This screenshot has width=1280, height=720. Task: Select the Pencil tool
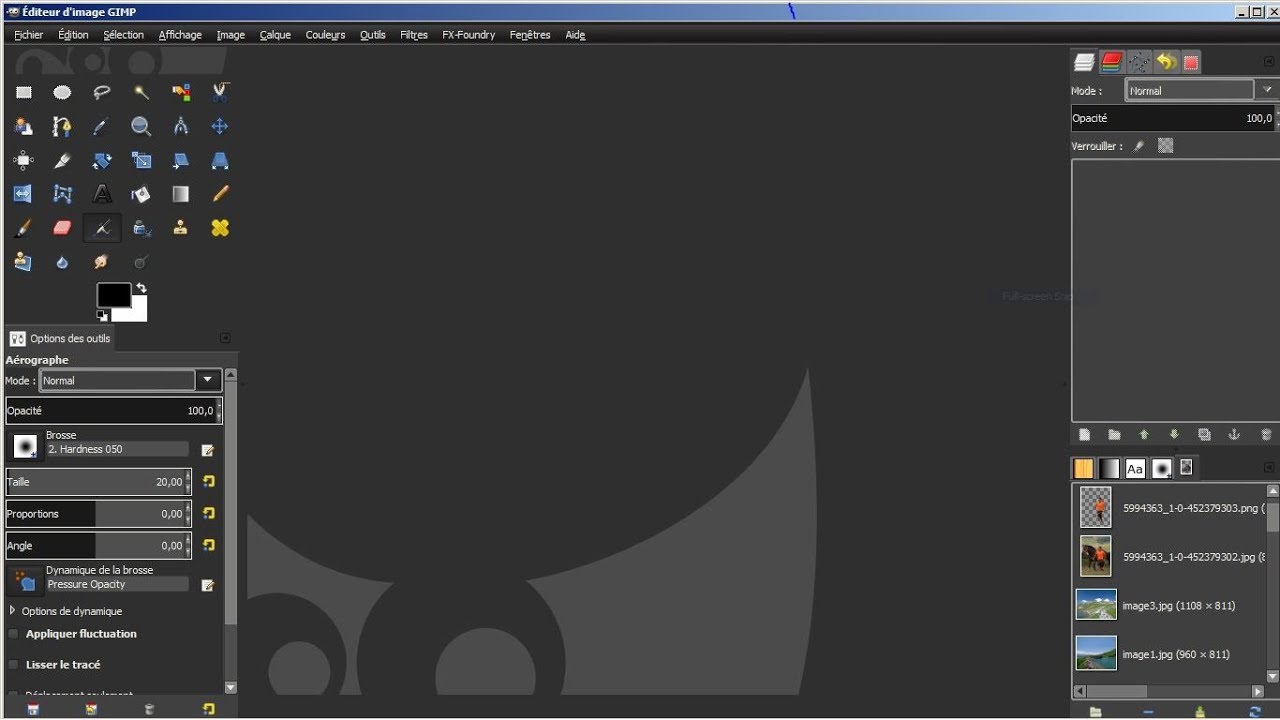[220, 194]
